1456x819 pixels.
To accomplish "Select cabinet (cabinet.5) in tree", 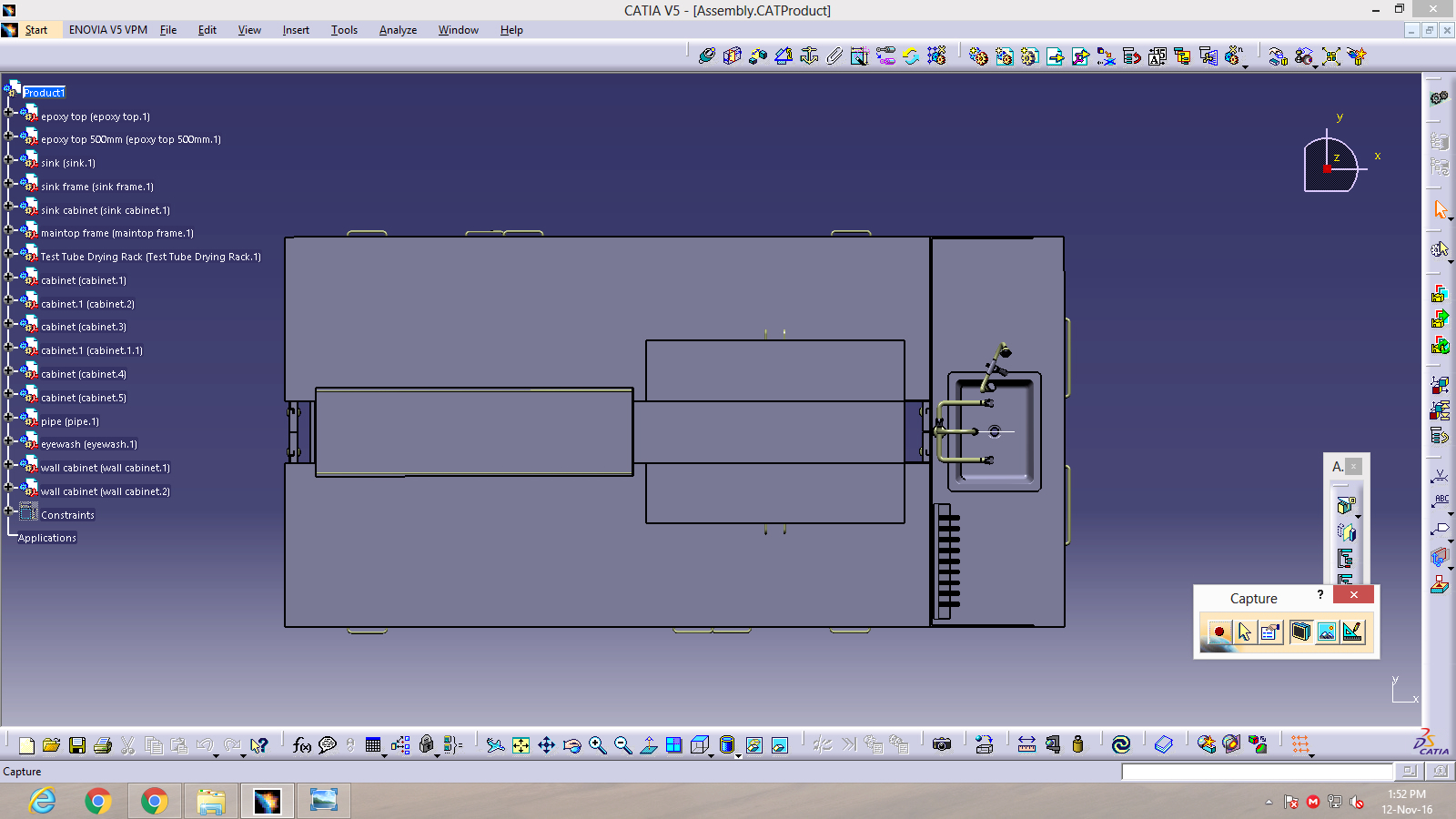I will click(84, 399).
